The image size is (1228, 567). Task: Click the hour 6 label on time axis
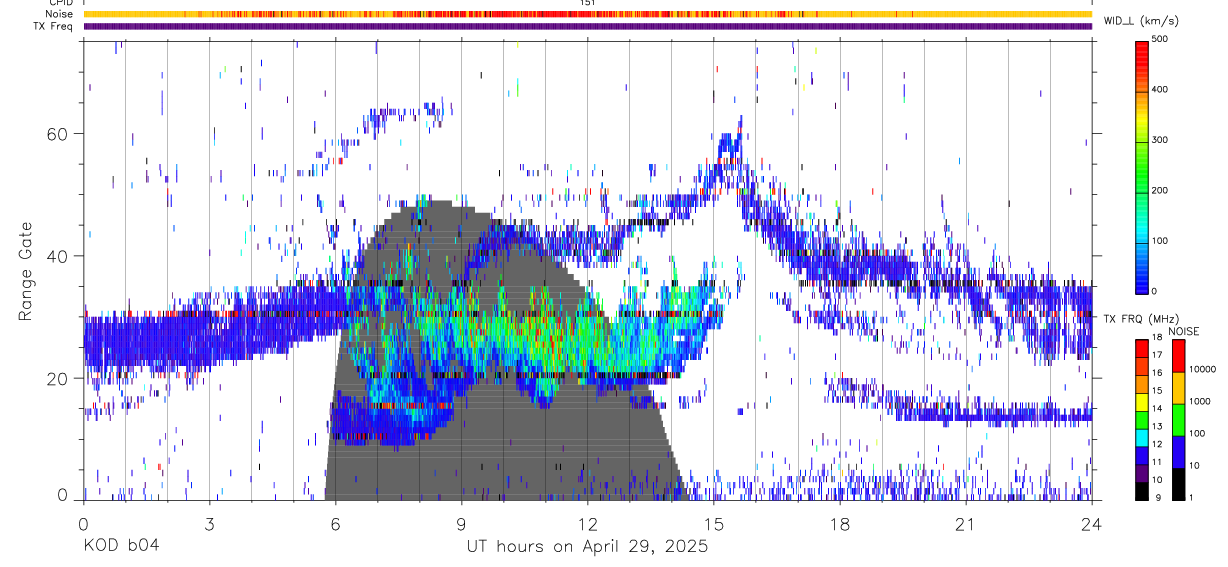(x=335, y=523)
